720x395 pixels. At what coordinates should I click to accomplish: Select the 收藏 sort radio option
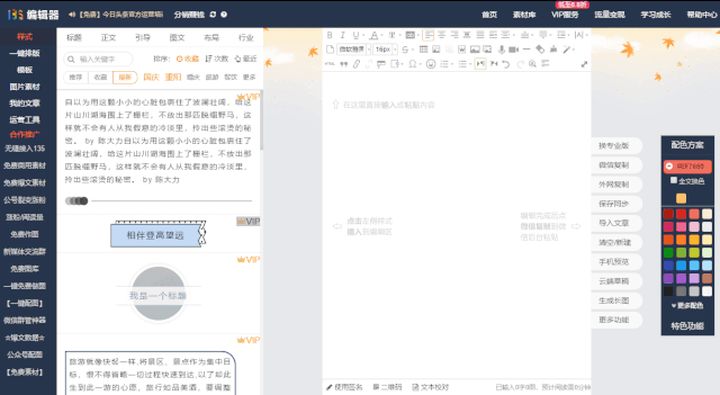click(187, 59)
